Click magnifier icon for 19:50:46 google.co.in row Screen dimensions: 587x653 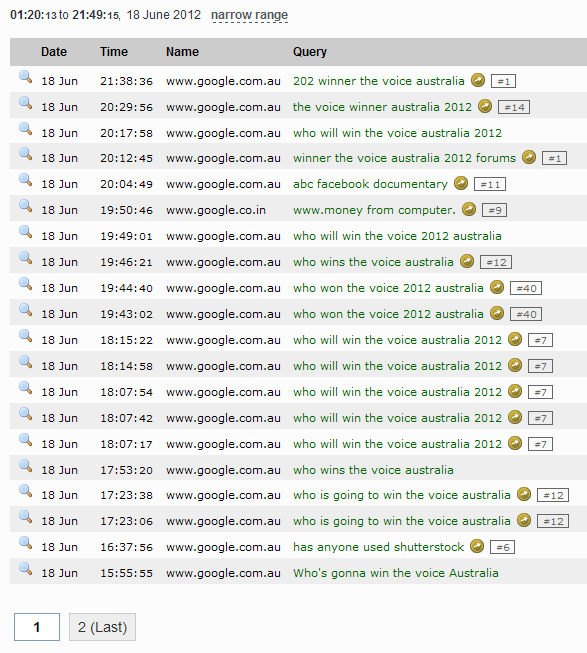coord(25,206)
